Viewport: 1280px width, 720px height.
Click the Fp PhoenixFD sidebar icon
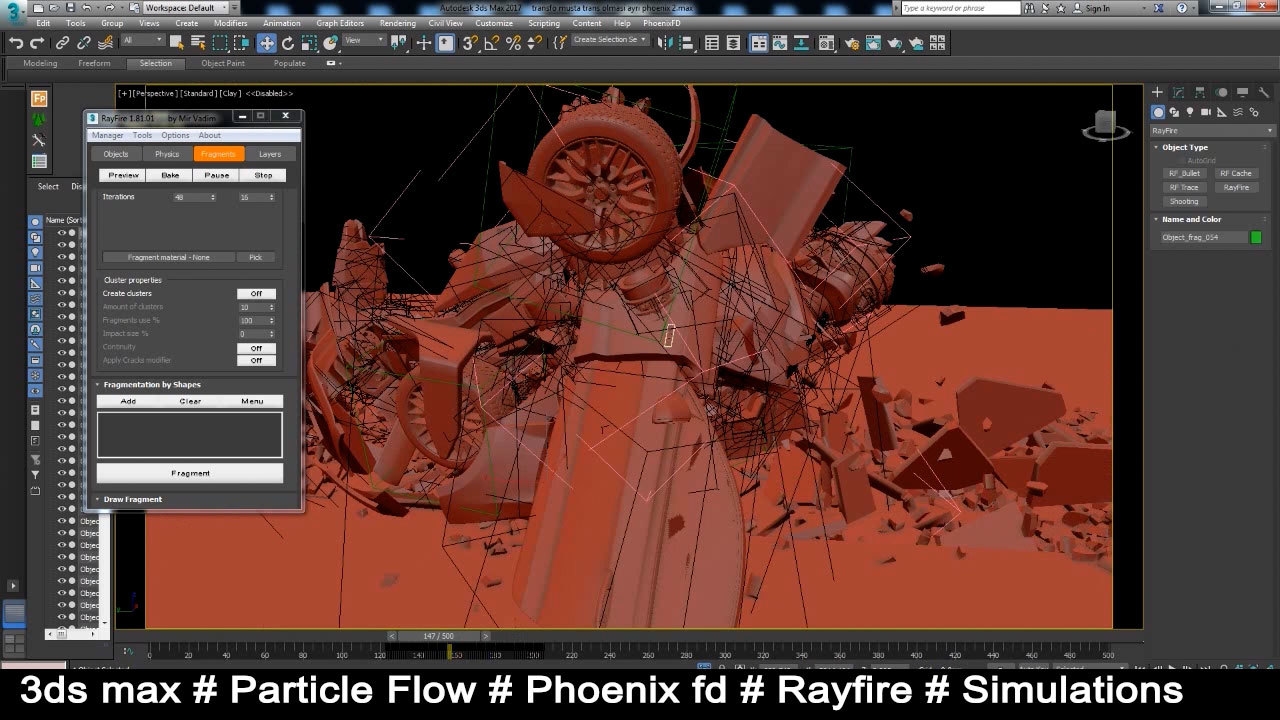coord(39,98)
